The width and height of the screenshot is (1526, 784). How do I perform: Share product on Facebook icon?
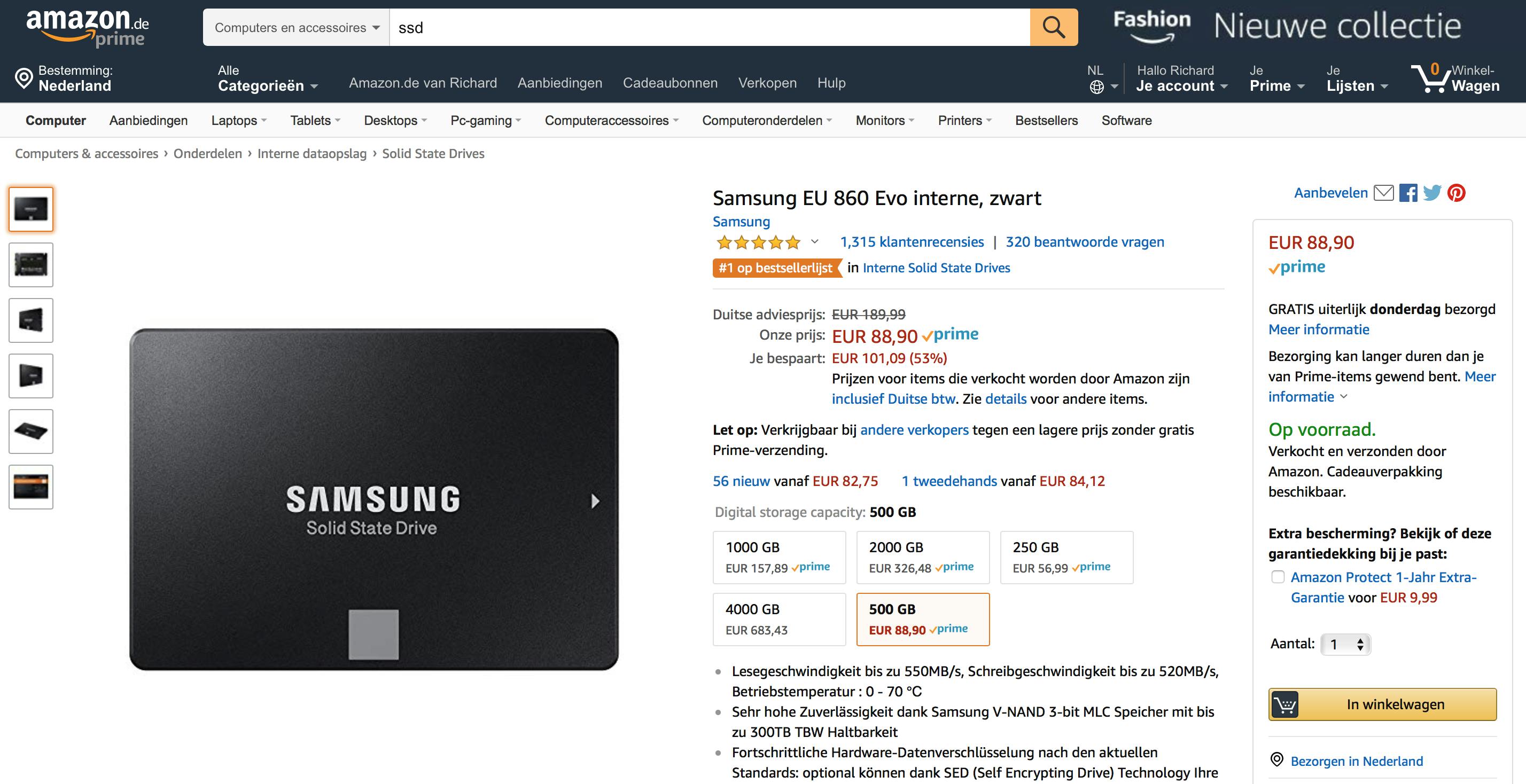coord(1407,193)
